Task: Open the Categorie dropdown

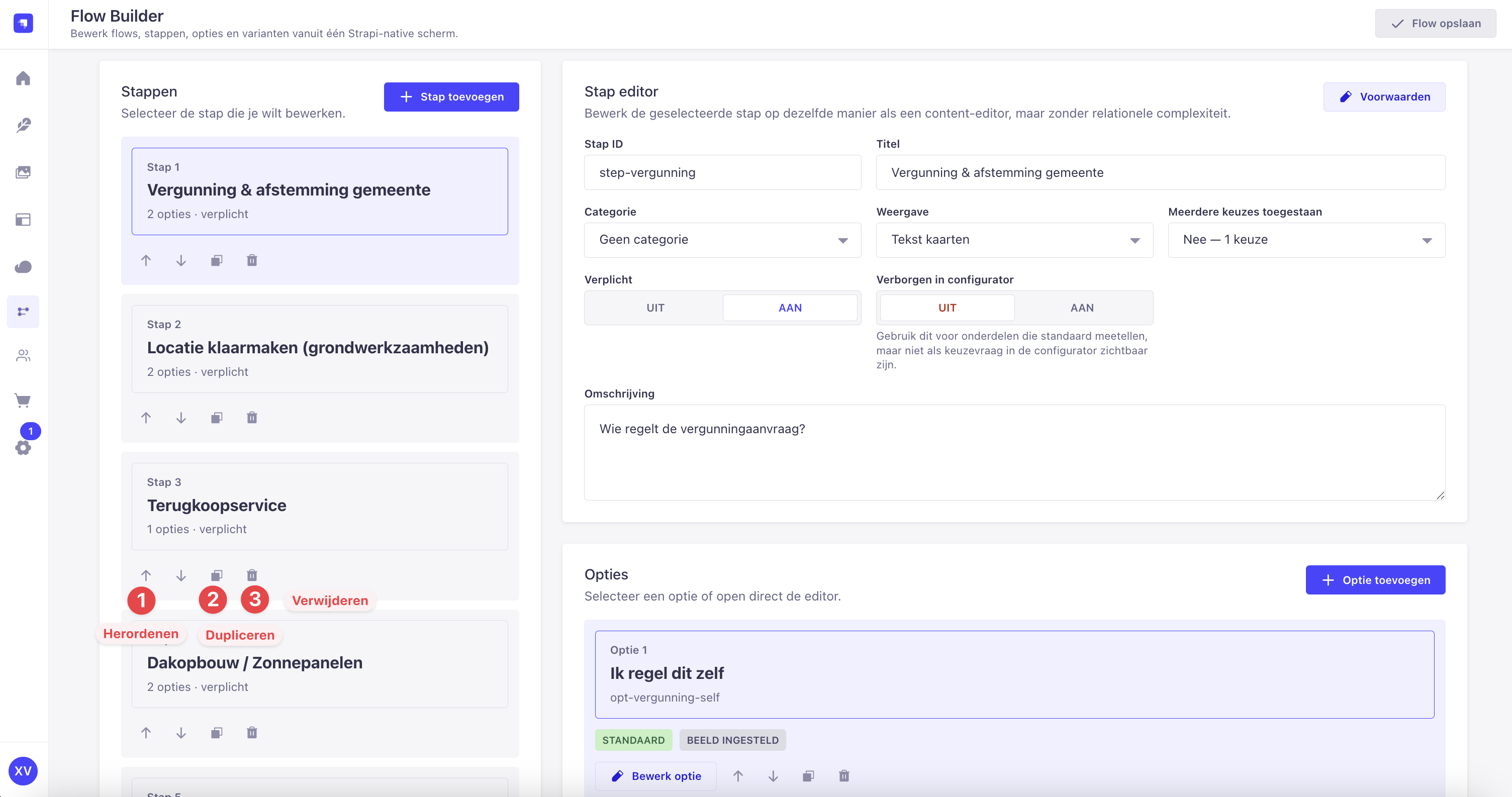Action: click(x=722, y=240)
